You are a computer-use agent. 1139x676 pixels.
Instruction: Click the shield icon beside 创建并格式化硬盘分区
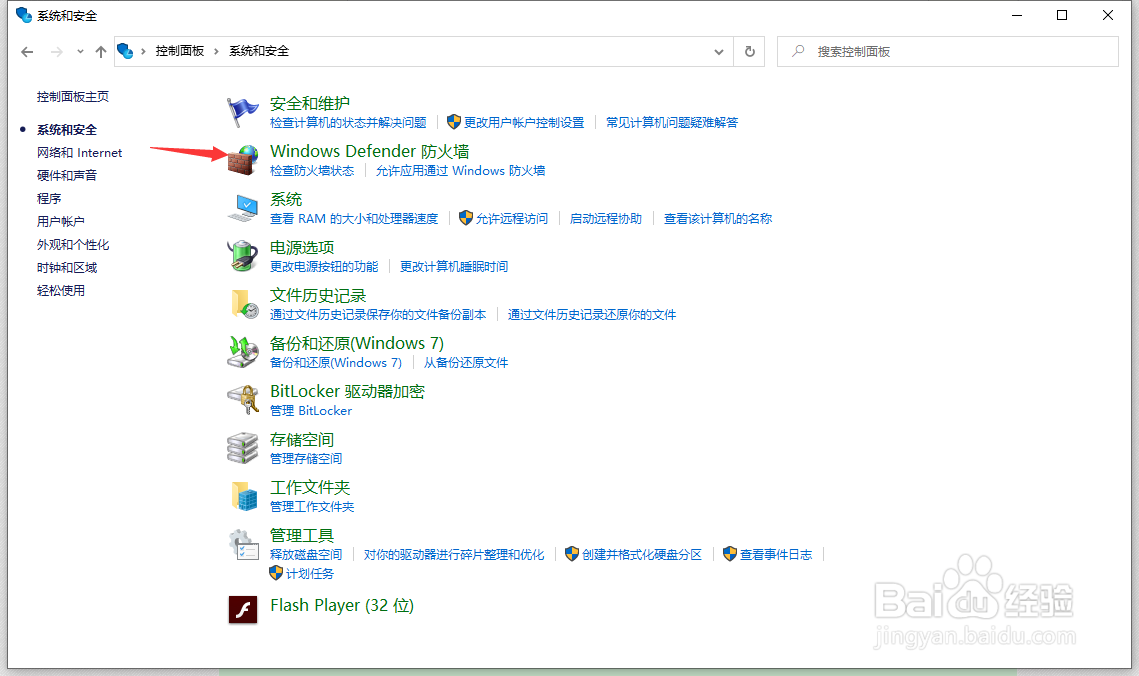click(572, 553)
